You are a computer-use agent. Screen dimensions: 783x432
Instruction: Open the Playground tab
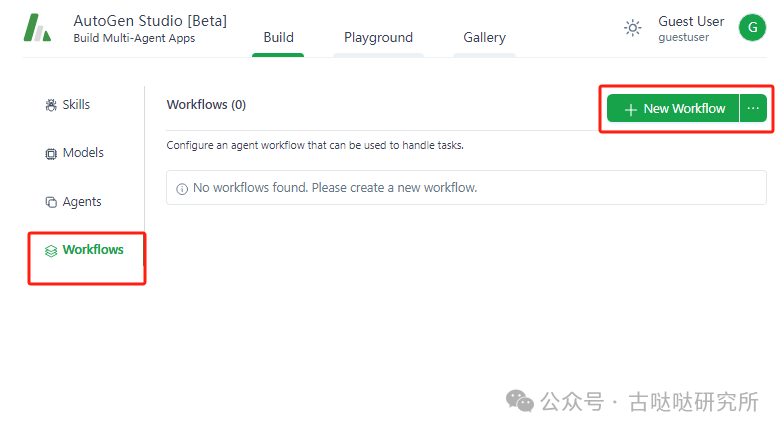pos(378,38)
